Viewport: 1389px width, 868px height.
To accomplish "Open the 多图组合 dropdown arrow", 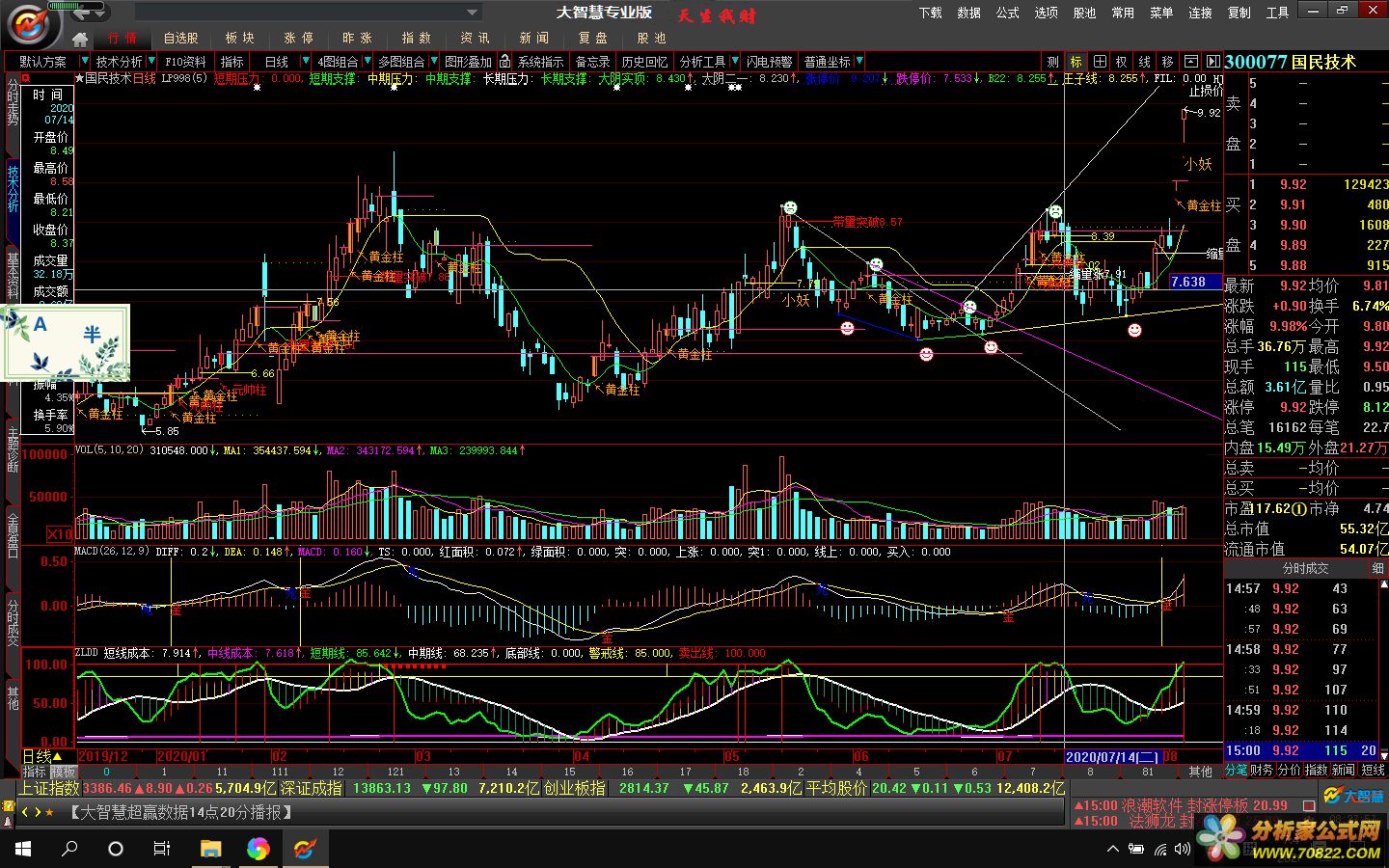I will click(x=433, y=61).
